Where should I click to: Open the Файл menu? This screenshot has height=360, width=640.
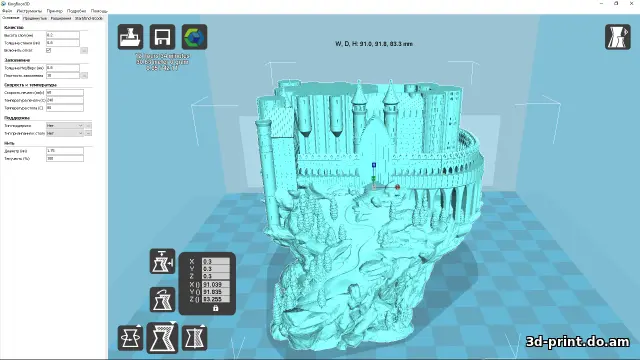7,11
